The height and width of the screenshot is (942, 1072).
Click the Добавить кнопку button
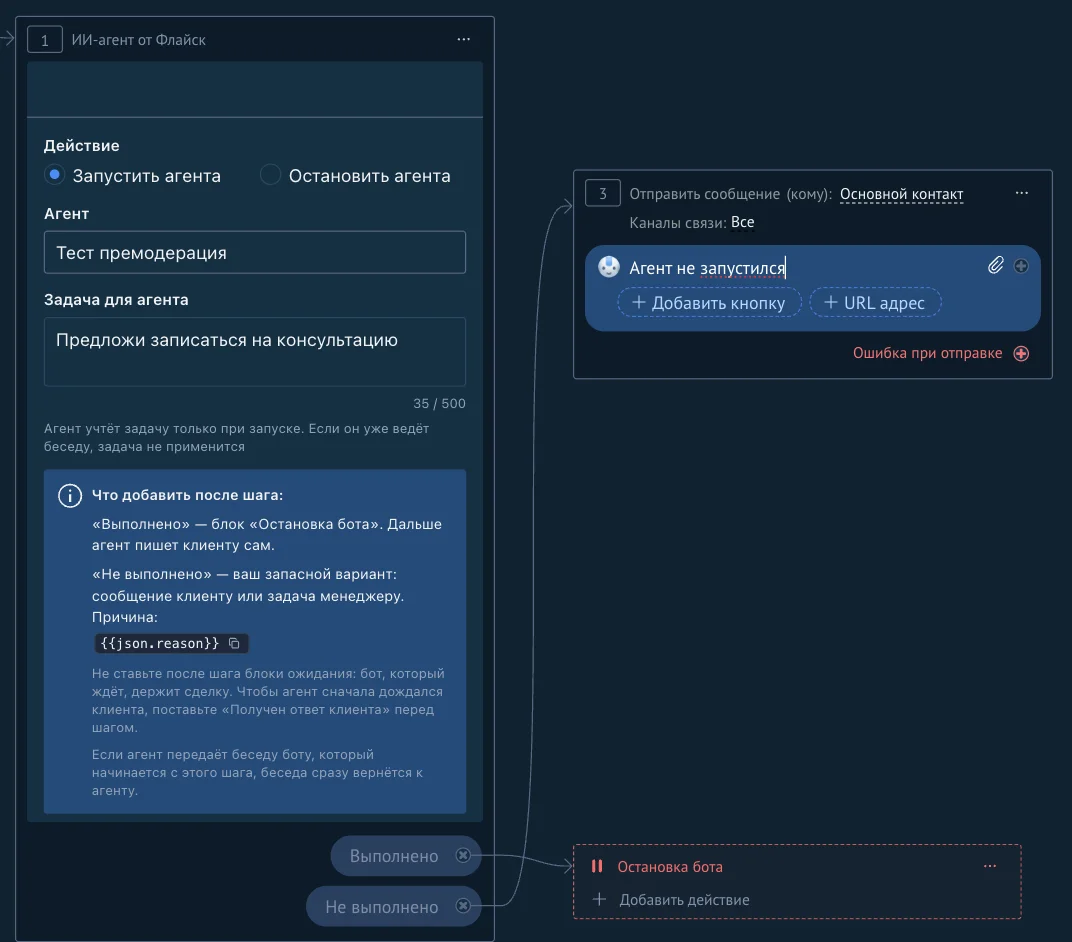tap(709, 303)
